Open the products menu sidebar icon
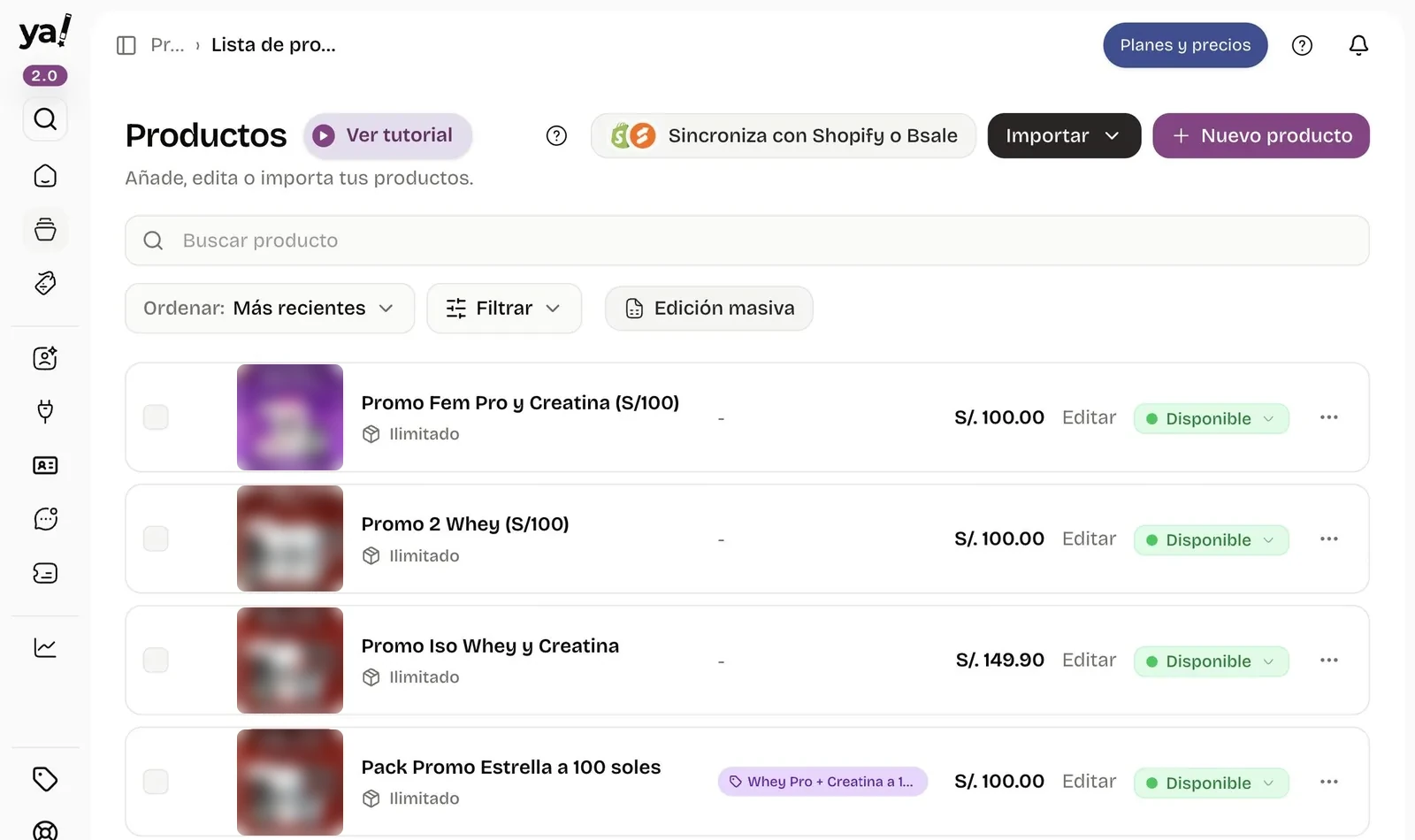1415x840 pixels. [45, 230]
